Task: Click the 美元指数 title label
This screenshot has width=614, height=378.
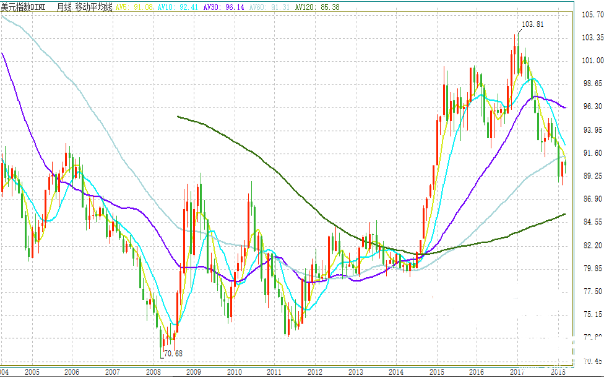Action: point(23,7)
